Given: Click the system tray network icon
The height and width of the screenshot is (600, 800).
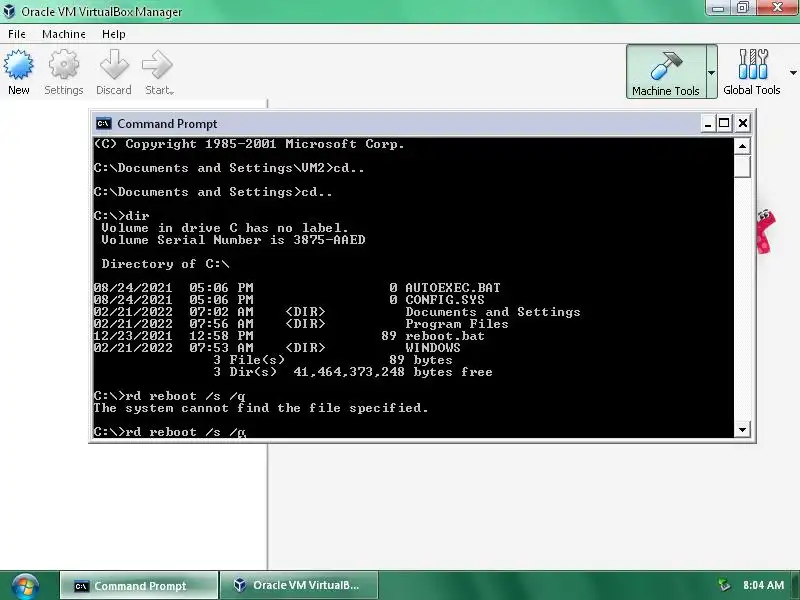Looking at the screenshot, I should point(724,585).
